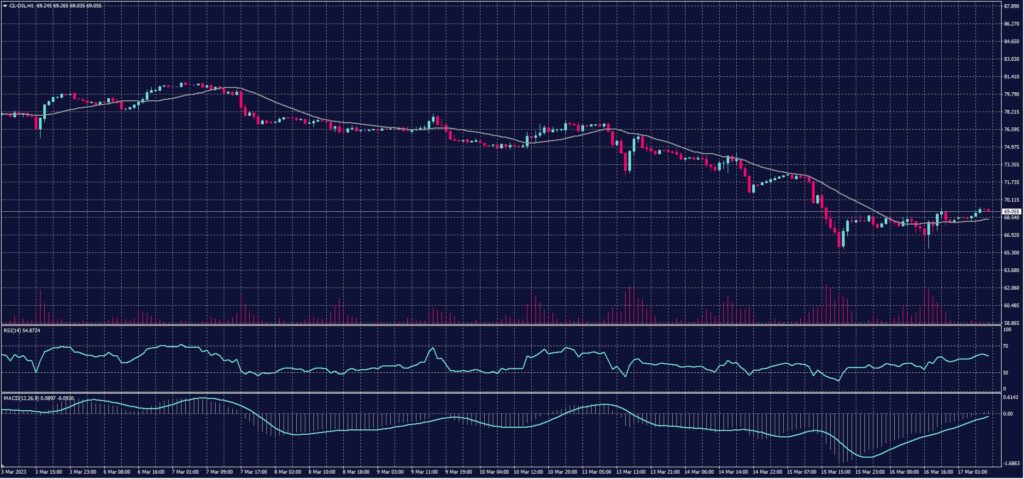
Task: Click the RSI(14) indicator label
Action: click(11, 329)
